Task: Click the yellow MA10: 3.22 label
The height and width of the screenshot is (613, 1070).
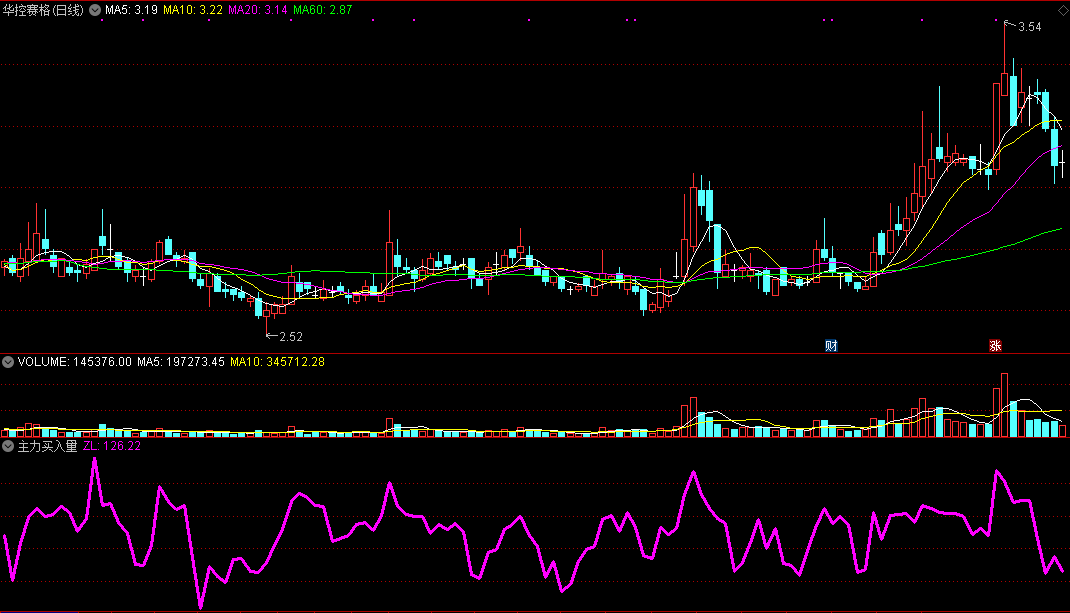Action: click(x=193, y=10)
